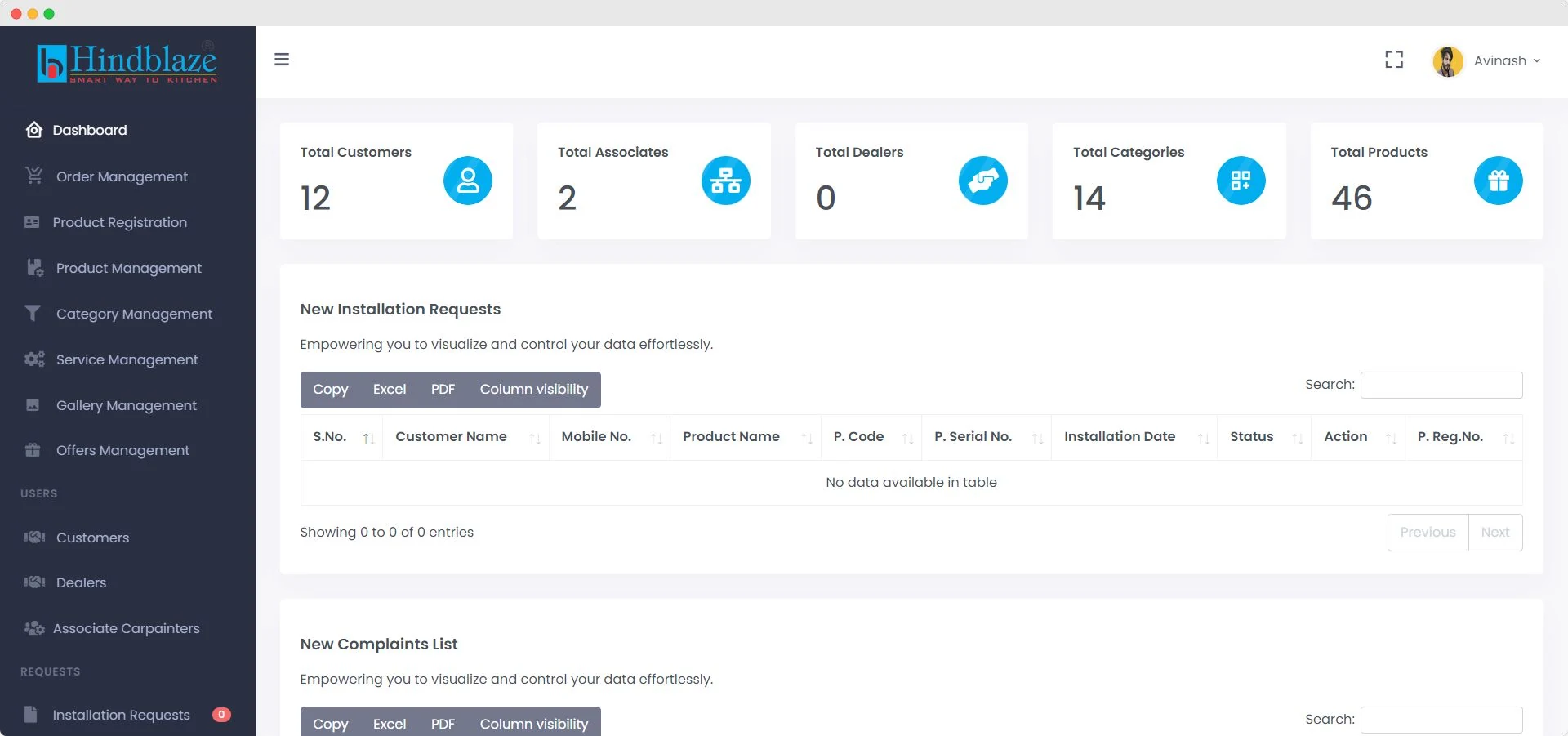Click the Gallery Management image icon

(33, 404)
